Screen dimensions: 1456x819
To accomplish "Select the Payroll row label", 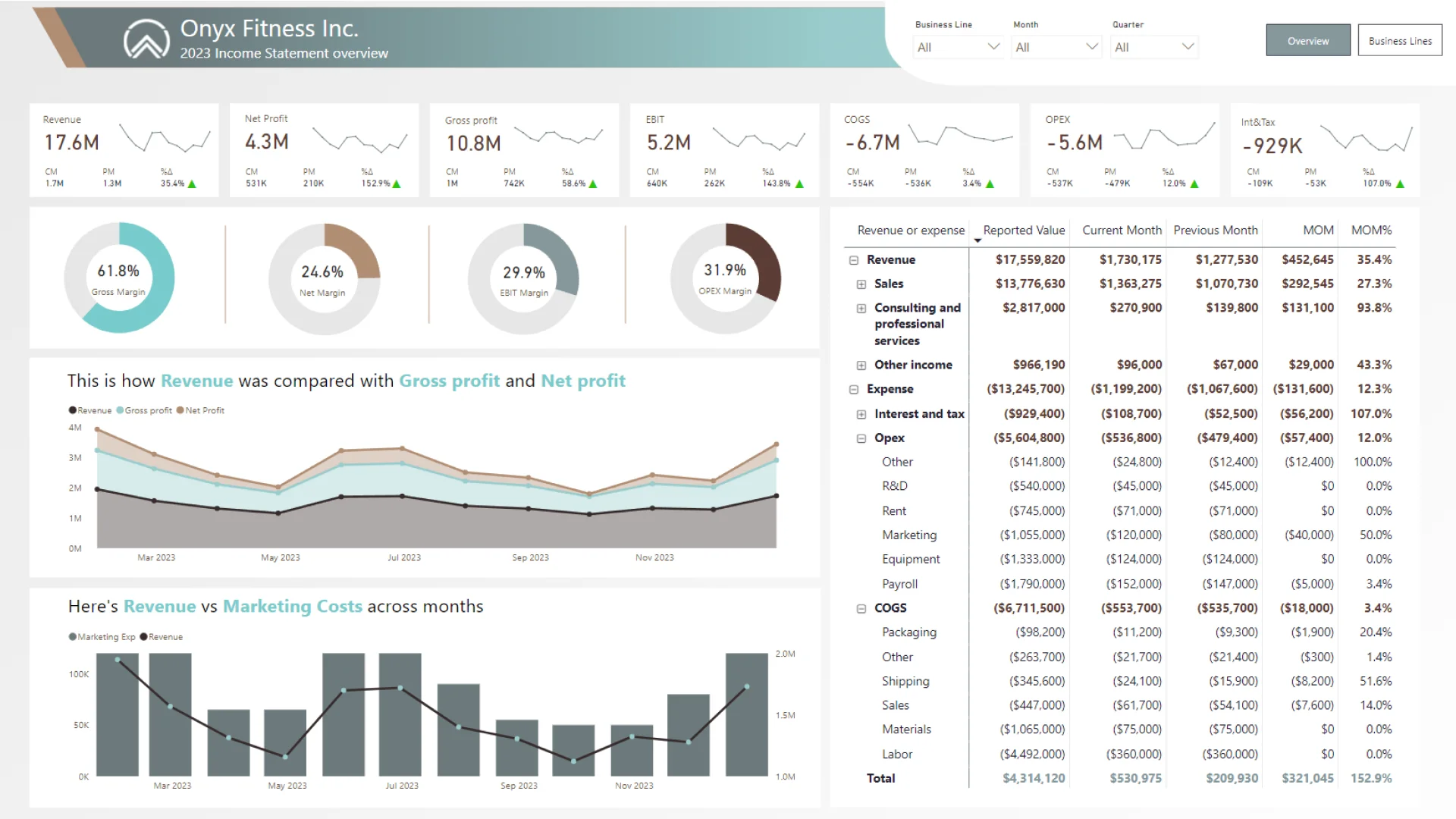I will (899, 585).
